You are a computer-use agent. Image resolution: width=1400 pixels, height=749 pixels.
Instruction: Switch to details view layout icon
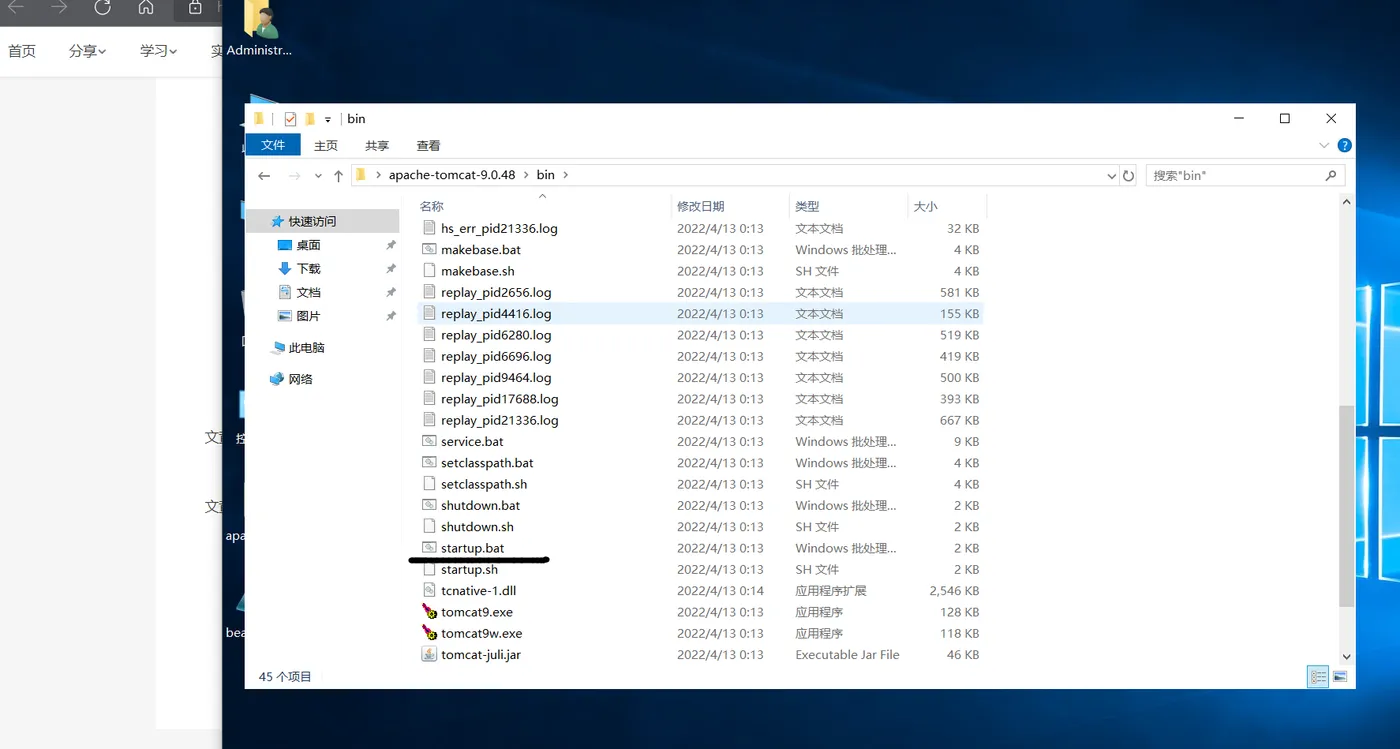[x=1318, y=677]
